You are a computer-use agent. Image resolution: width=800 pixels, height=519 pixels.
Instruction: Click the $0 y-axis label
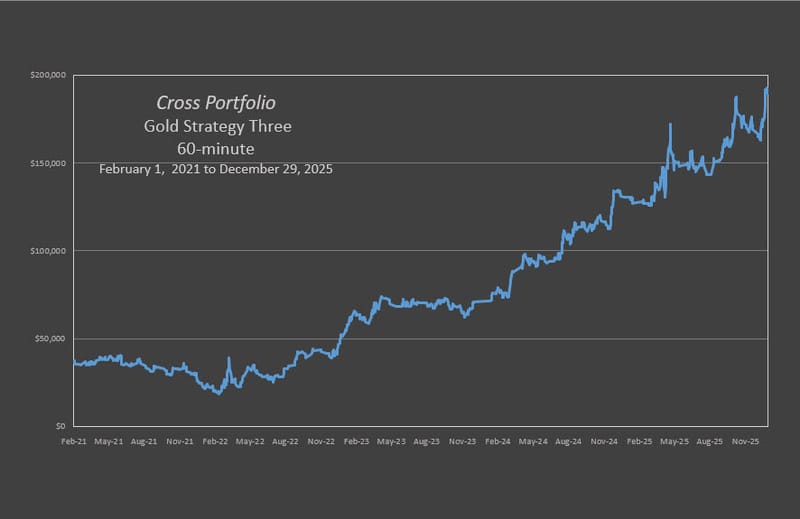(60, 426)
